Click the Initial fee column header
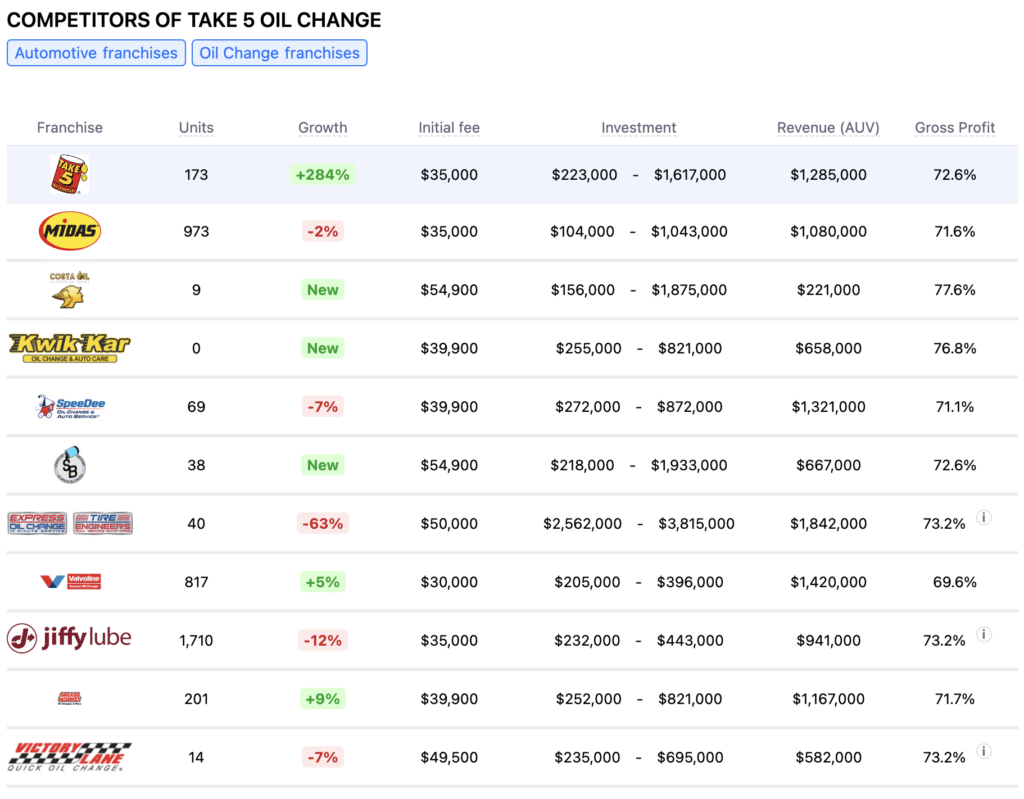The height and width of the screenshot is (799, 1024). (449, 127)
